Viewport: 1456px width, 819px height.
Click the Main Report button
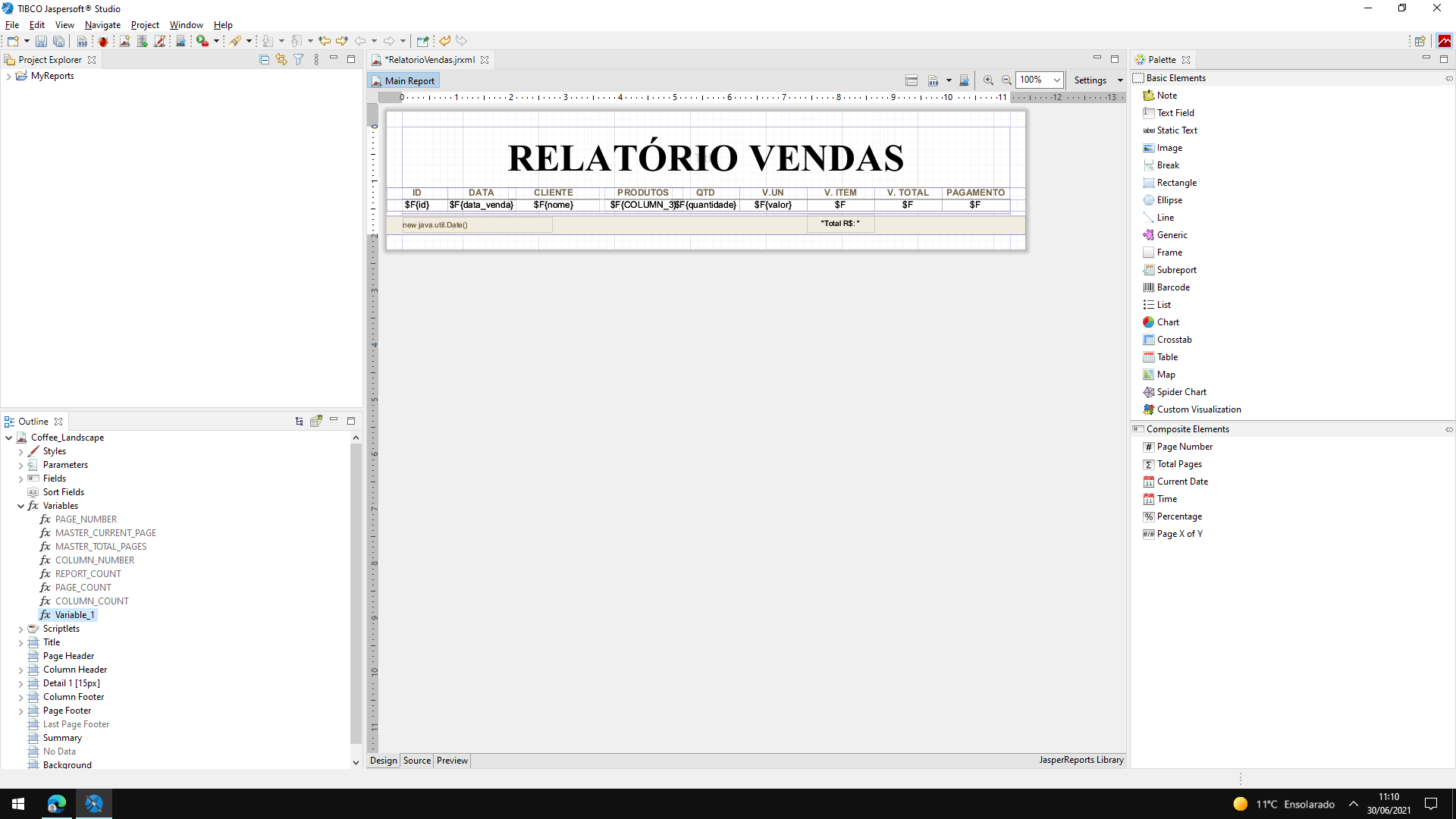403,81
